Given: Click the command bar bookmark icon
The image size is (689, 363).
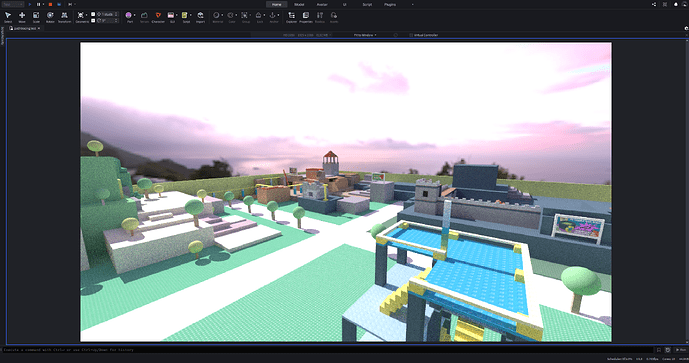Looking at the screenshot, I should click(x=659, y=350).
